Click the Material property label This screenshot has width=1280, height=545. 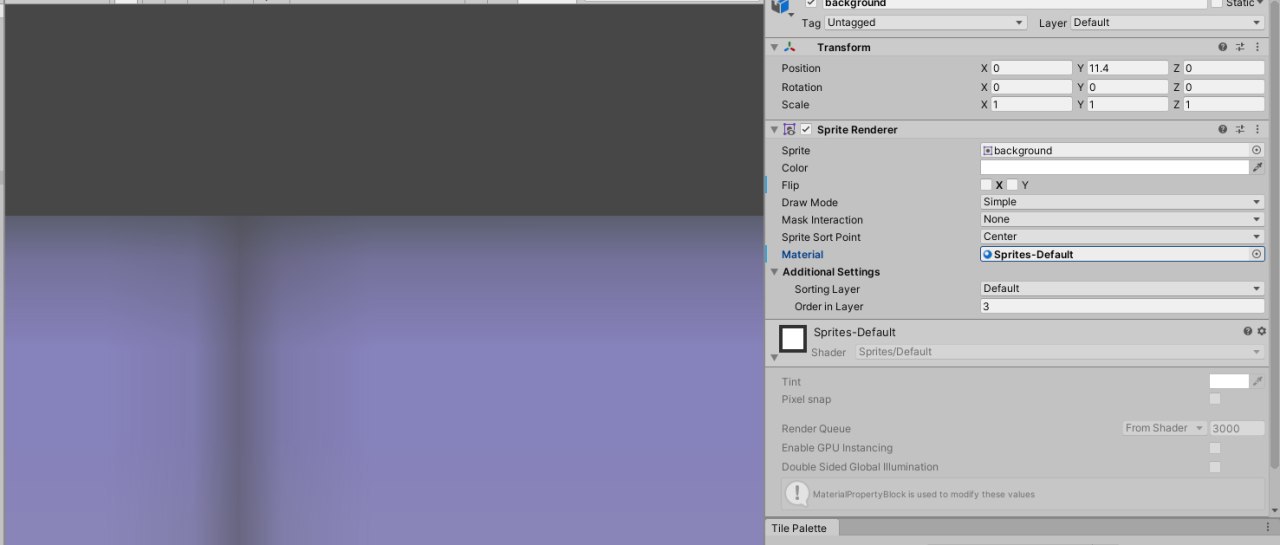803,254
